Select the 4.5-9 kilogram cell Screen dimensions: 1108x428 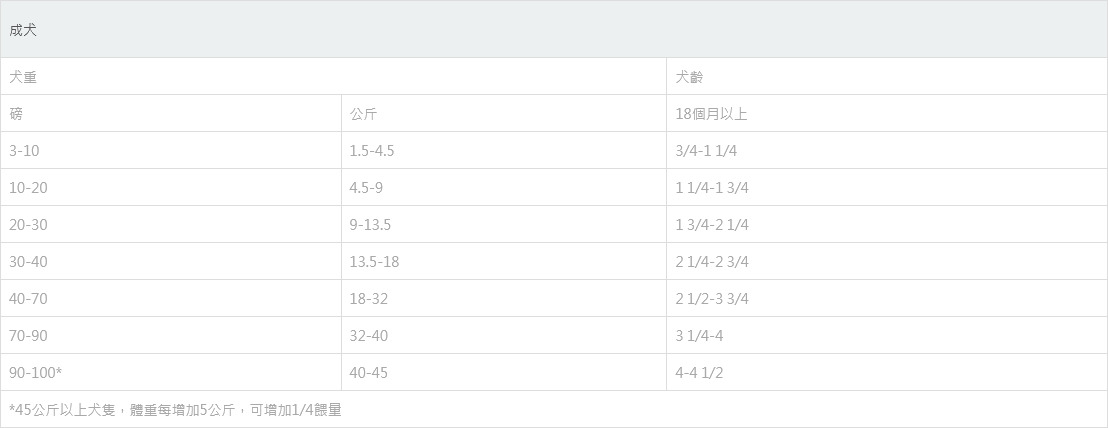coord(366,188)
